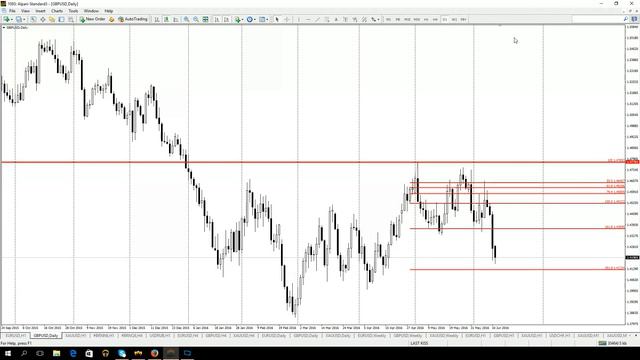The width and height of the screenshot is (640, 360).
Task: Open a new chart window
Action: coord(6,19)
